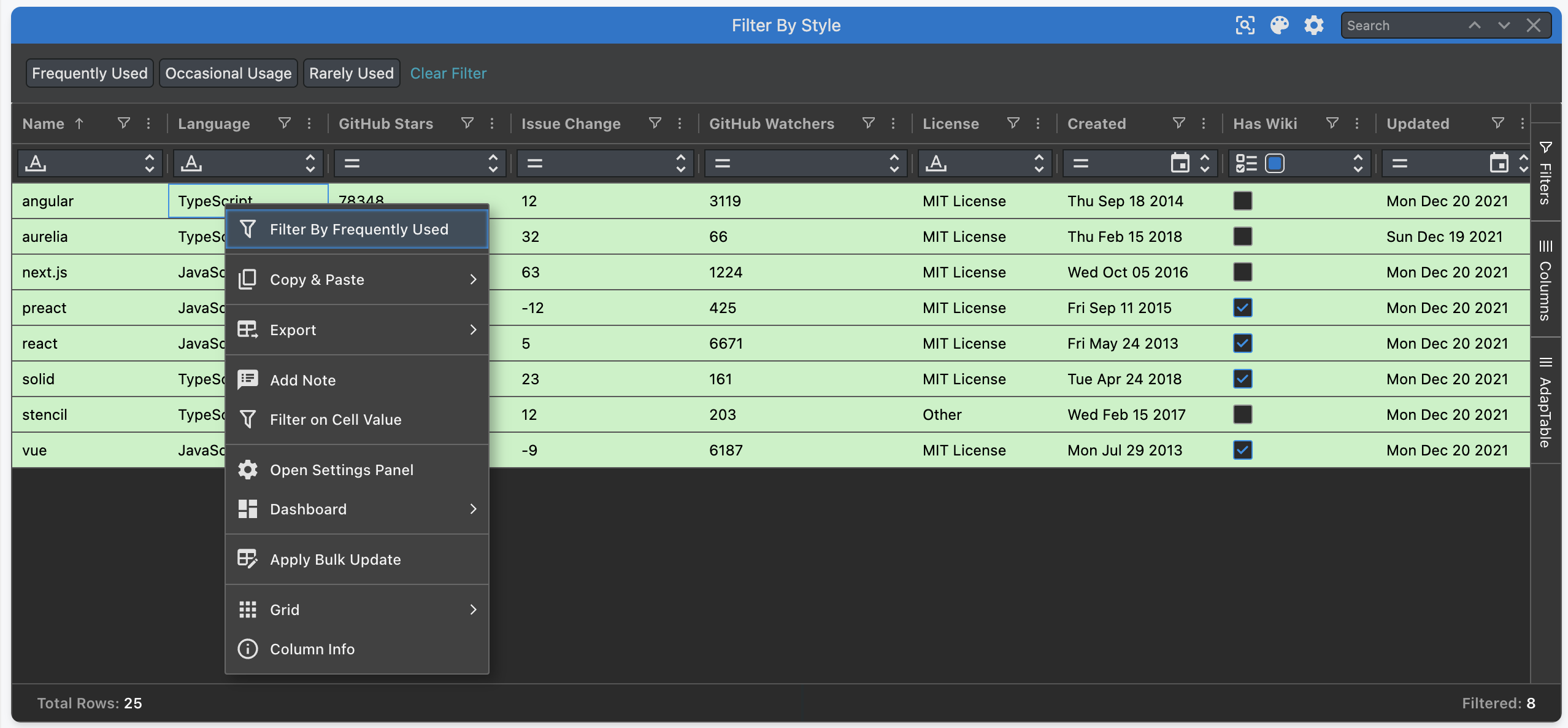Click the Rarely Used button
The image size is (1568, 728).
click(x=352, y=73)
